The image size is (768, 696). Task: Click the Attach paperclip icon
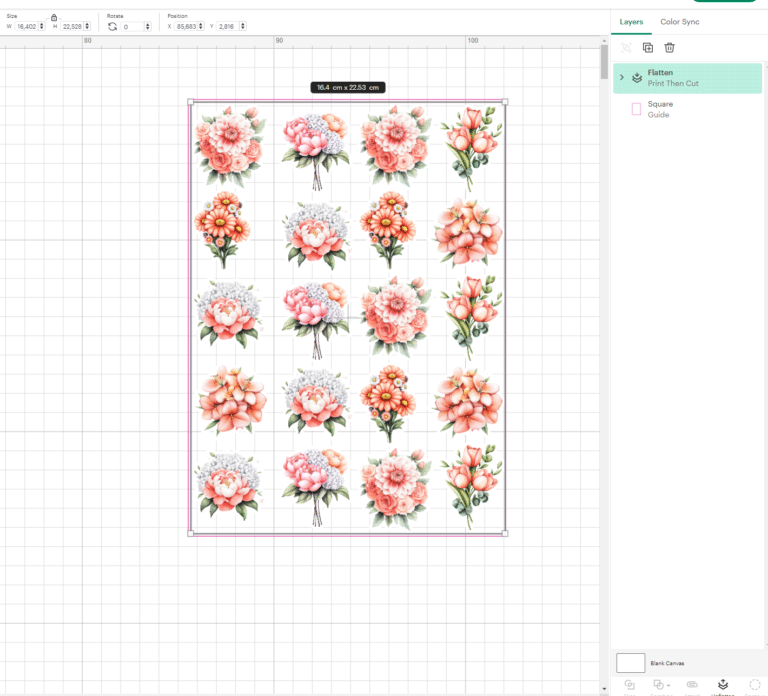coord(692,684)
